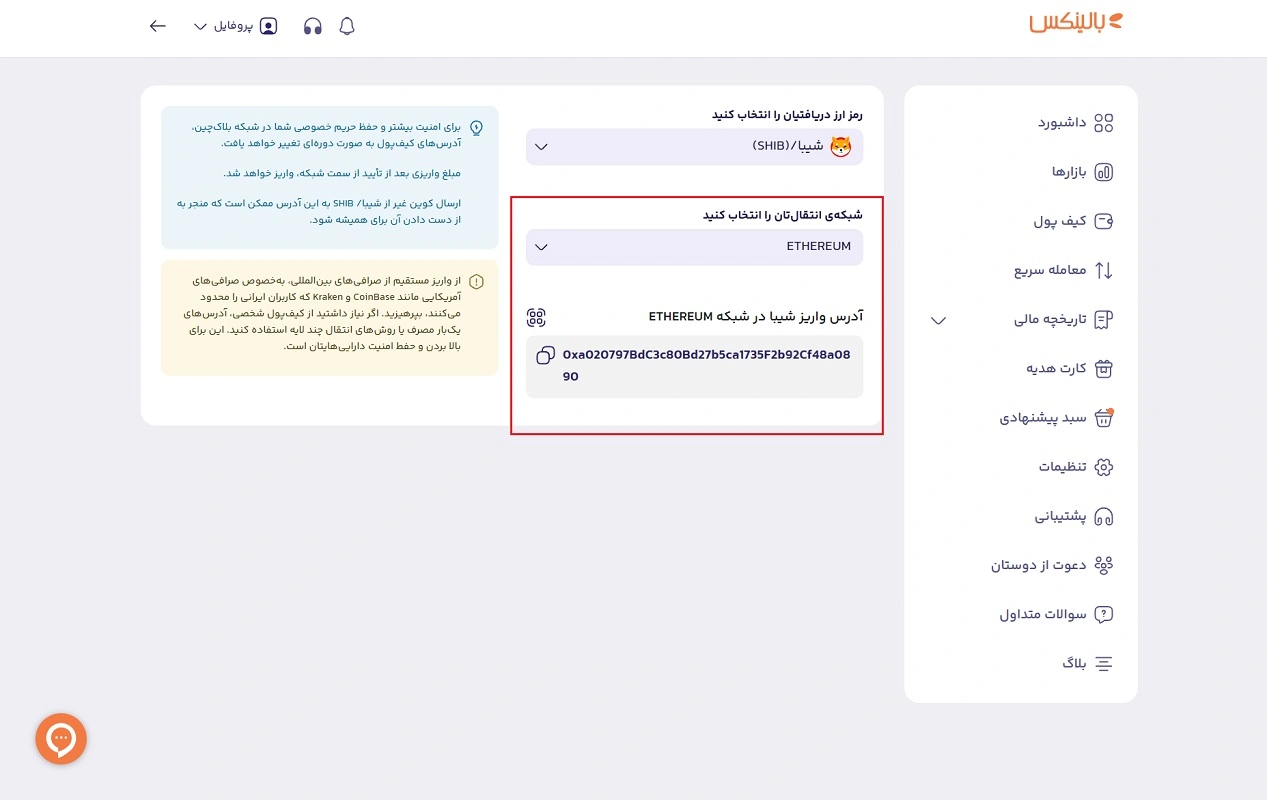Click the بازارها markets icon
The height and width of the screenshot is (800, 1267).
tap(1103, 172)
